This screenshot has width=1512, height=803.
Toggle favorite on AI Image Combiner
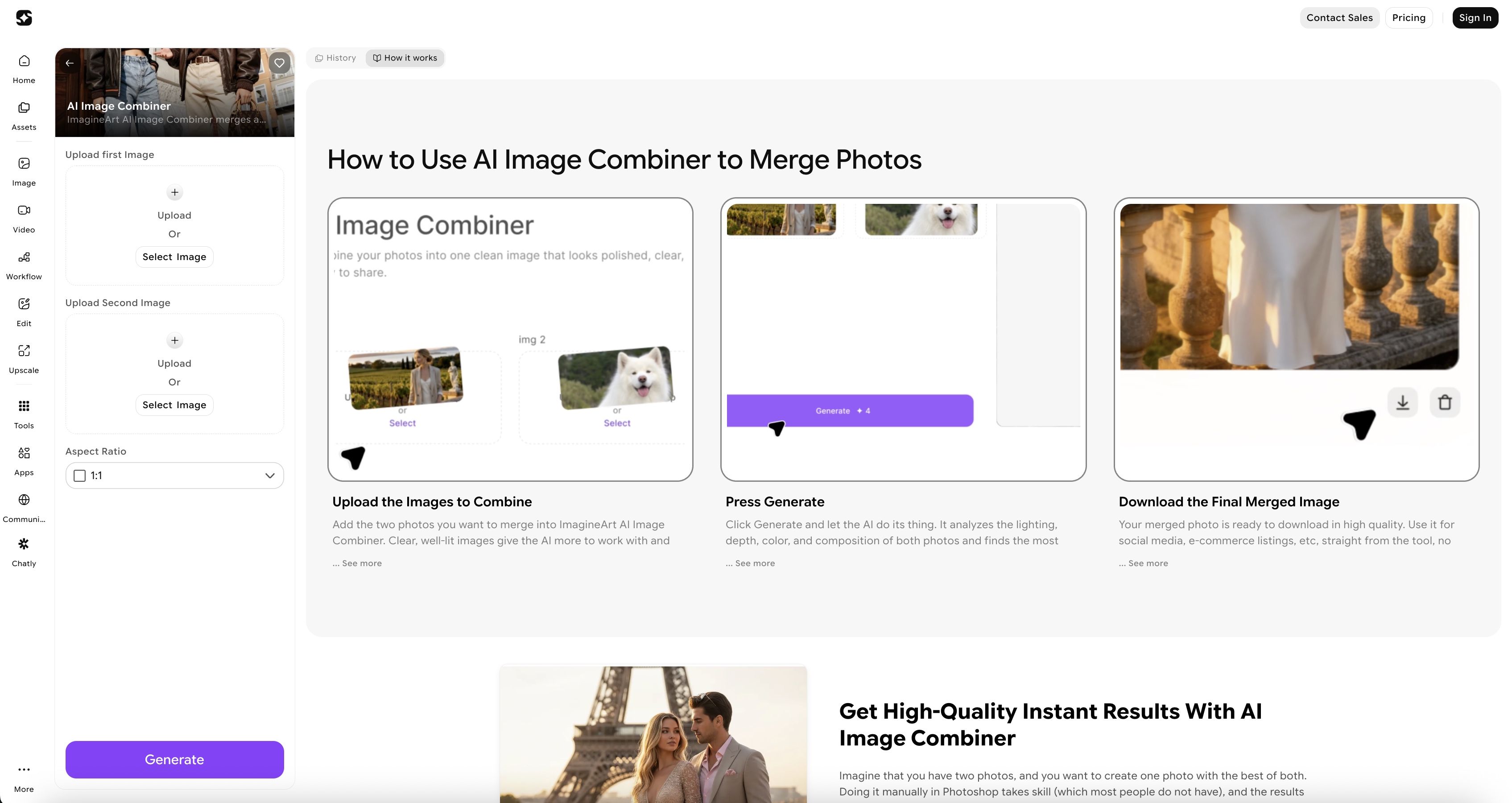(279, 63)
